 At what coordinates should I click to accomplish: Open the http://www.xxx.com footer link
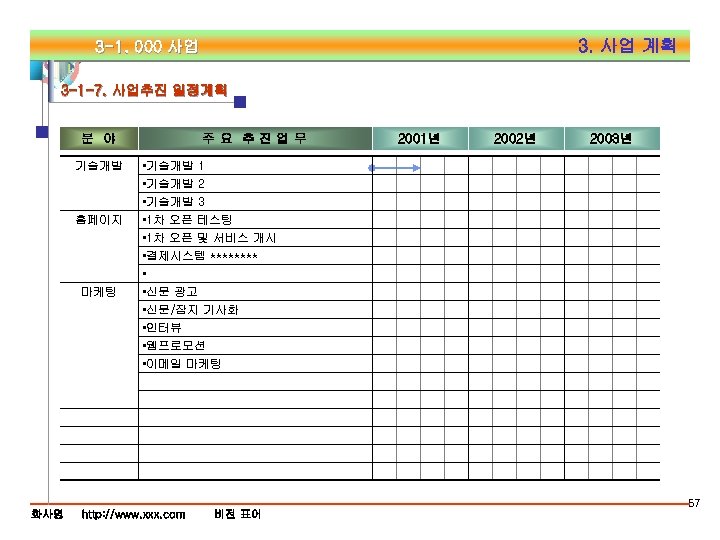coord(133,514)
